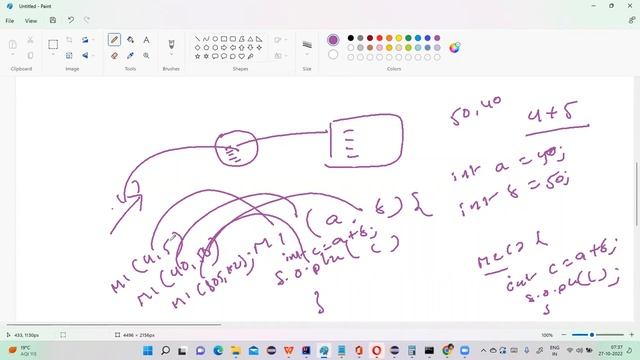Image resolution: width=640 pixels, height=360 pixels.
Task: Select the Text tool
Action: [x=146, y=40]
